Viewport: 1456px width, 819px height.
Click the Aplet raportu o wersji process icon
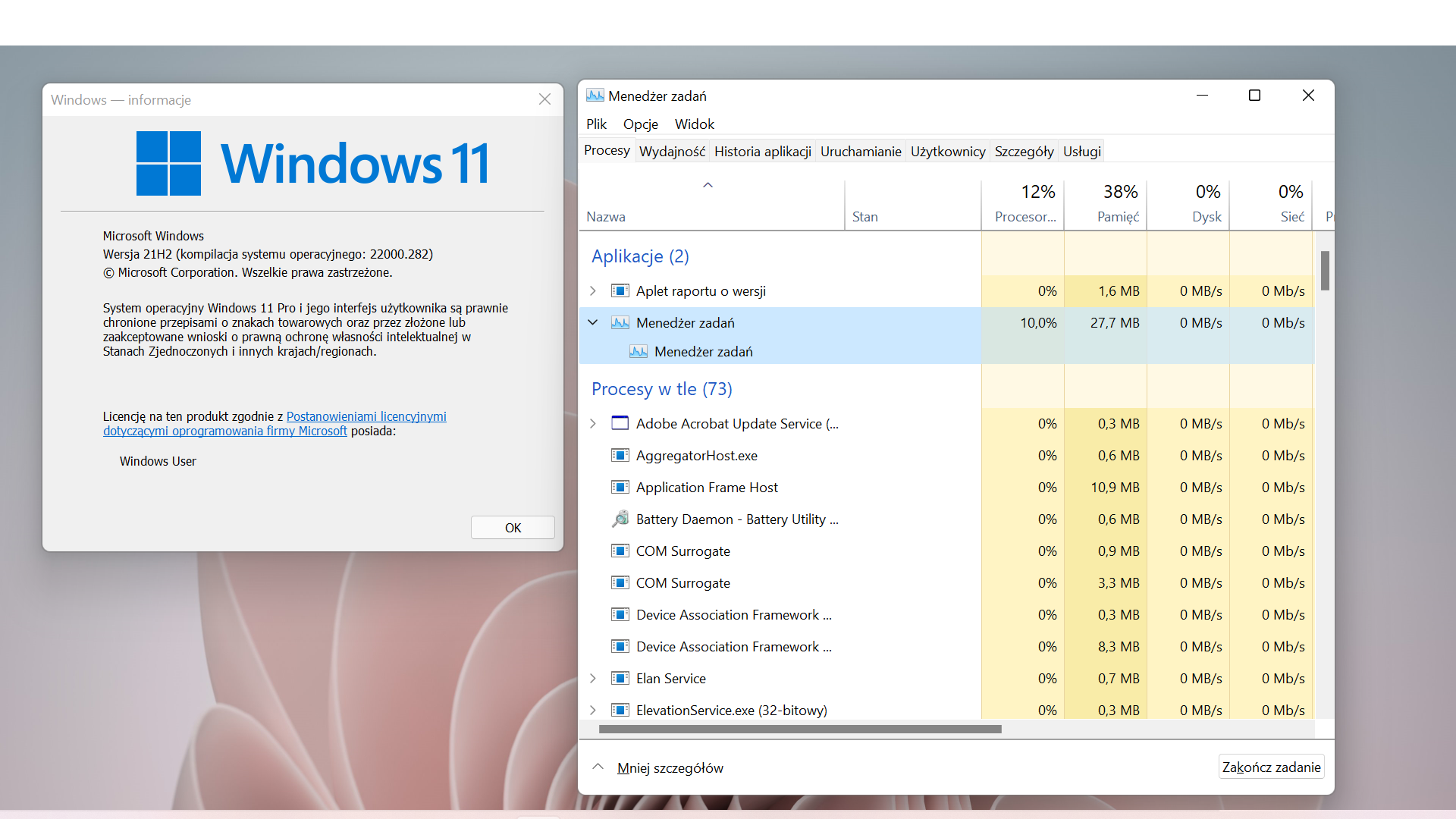(x=620, y=291)
